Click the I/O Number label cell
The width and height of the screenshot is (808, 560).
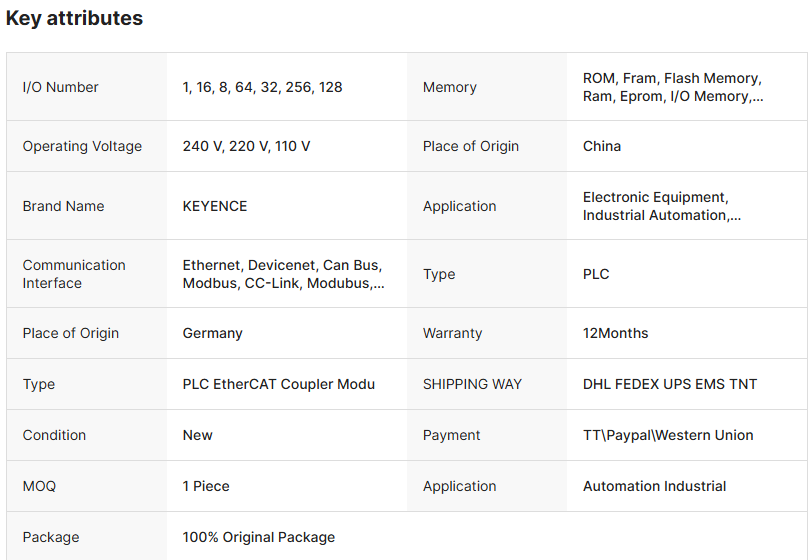[x=60, y=87]
